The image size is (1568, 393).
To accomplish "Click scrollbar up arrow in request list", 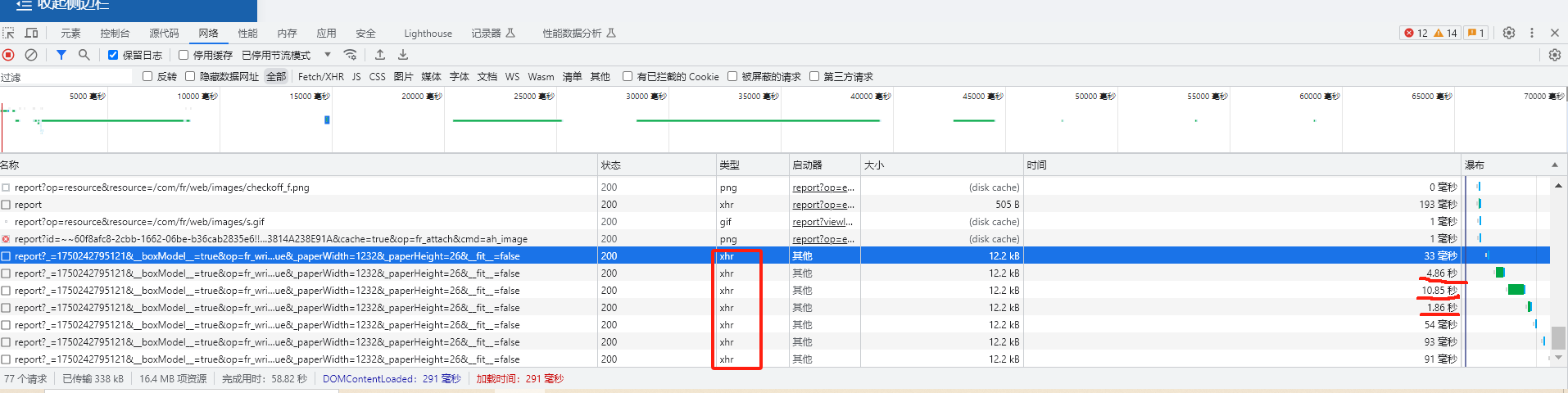I will click(1558, 186).
